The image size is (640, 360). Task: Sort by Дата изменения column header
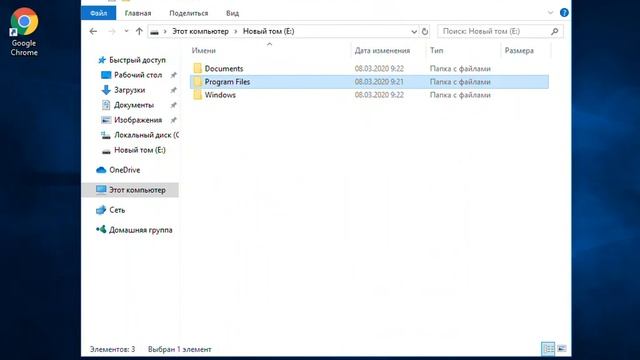click(382, 51)
